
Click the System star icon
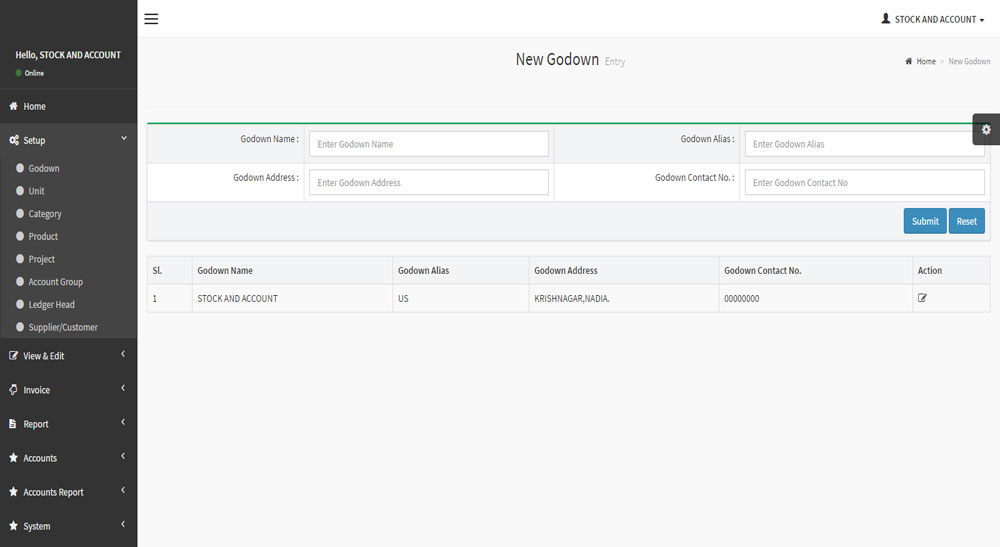(13, 526)
